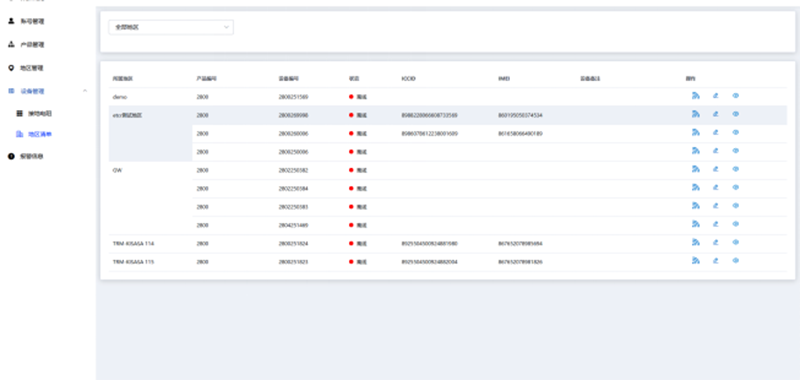Image resolution: width=800 pixels, height=381 pixels.
Task: Click the IMEI value for device 2808260086
Action: click(x=520, y=133)
